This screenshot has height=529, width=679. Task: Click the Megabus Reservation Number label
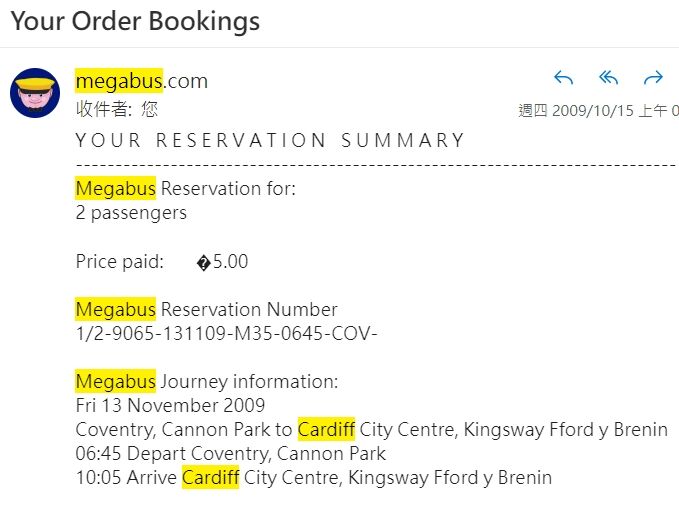(206, 309)
